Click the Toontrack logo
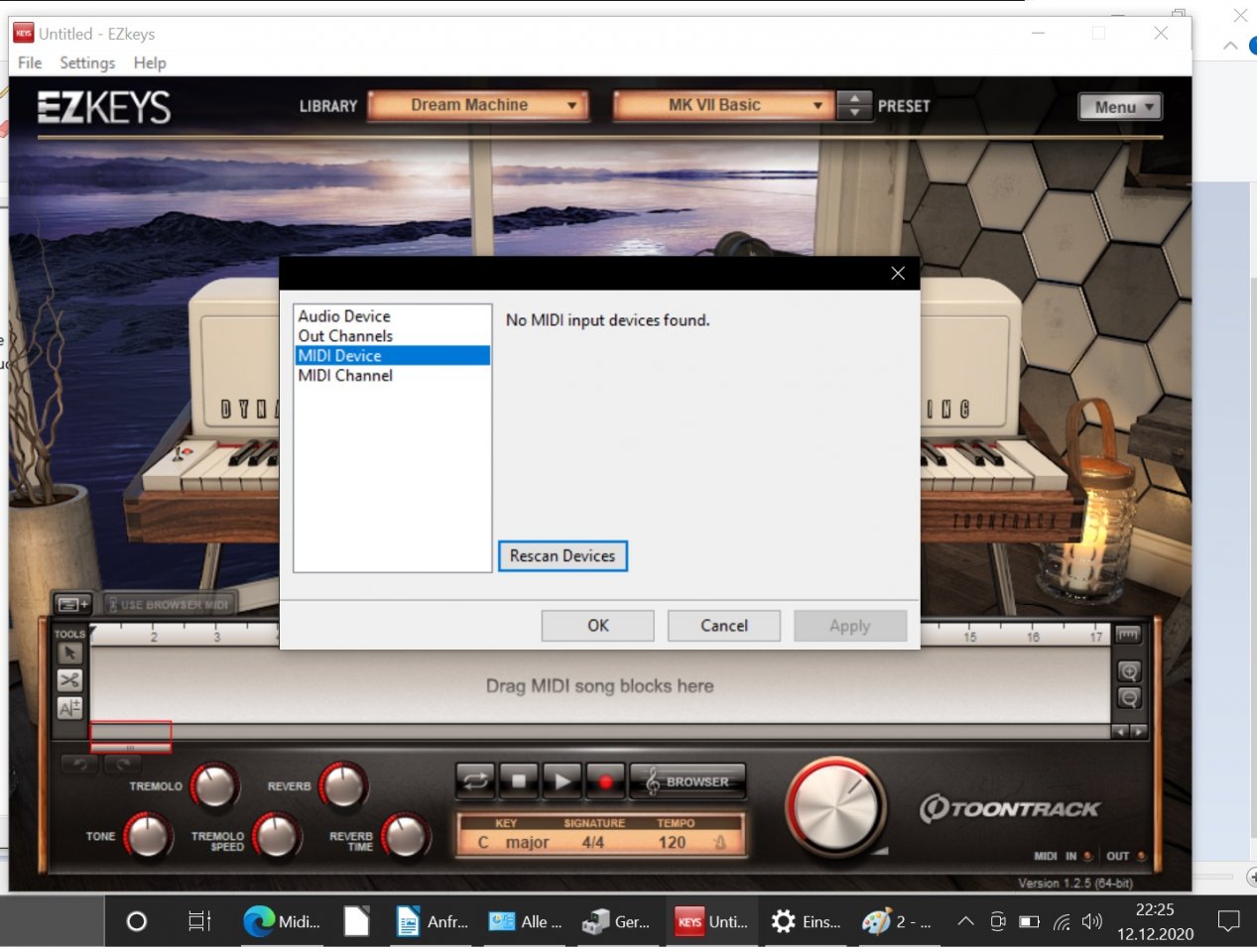The height and width of the screenshot is (952, 1257). pos(1009,809)
